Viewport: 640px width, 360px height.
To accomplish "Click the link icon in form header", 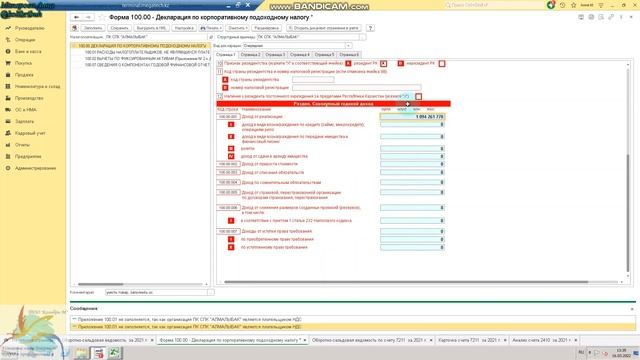I will 611,17.
